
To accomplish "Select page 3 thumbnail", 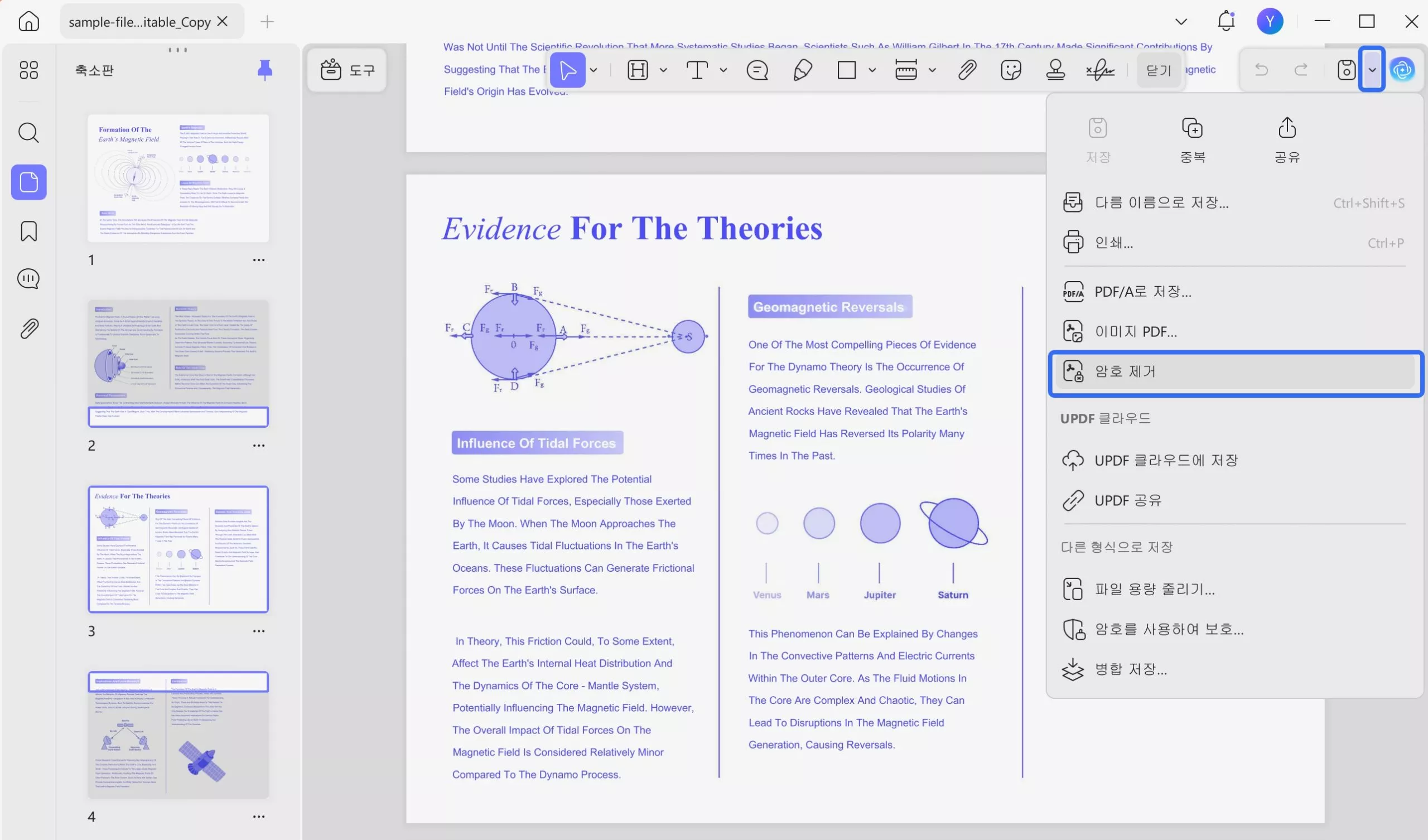I will pyautogui.click(x=178, y=549).
